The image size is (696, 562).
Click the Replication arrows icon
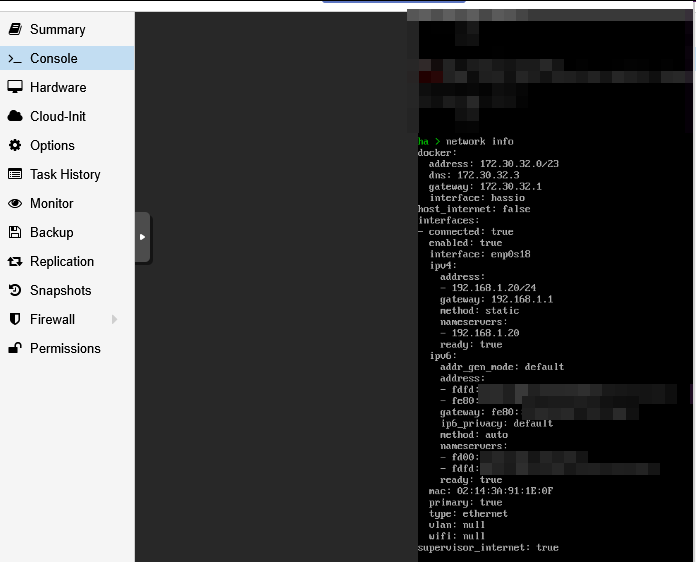(x=15, y=262)
